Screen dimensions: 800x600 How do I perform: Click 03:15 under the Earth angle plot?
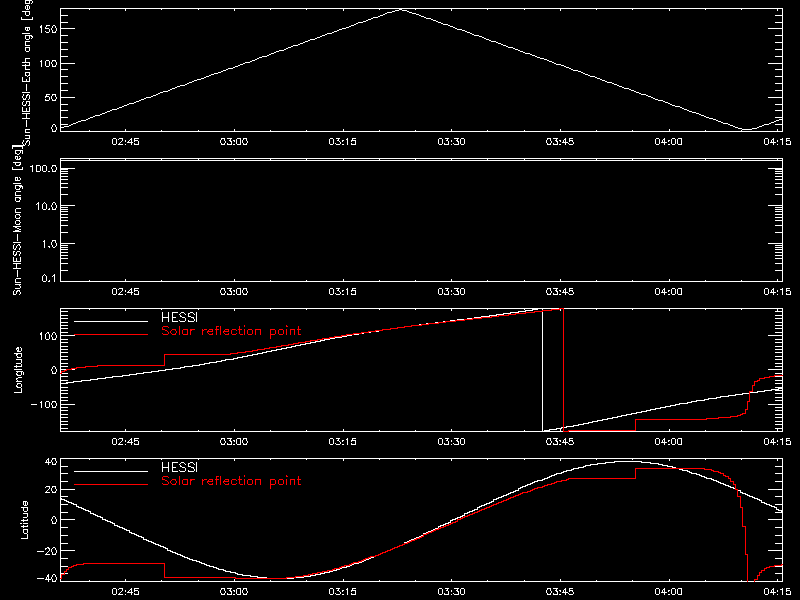pos(342,141)
